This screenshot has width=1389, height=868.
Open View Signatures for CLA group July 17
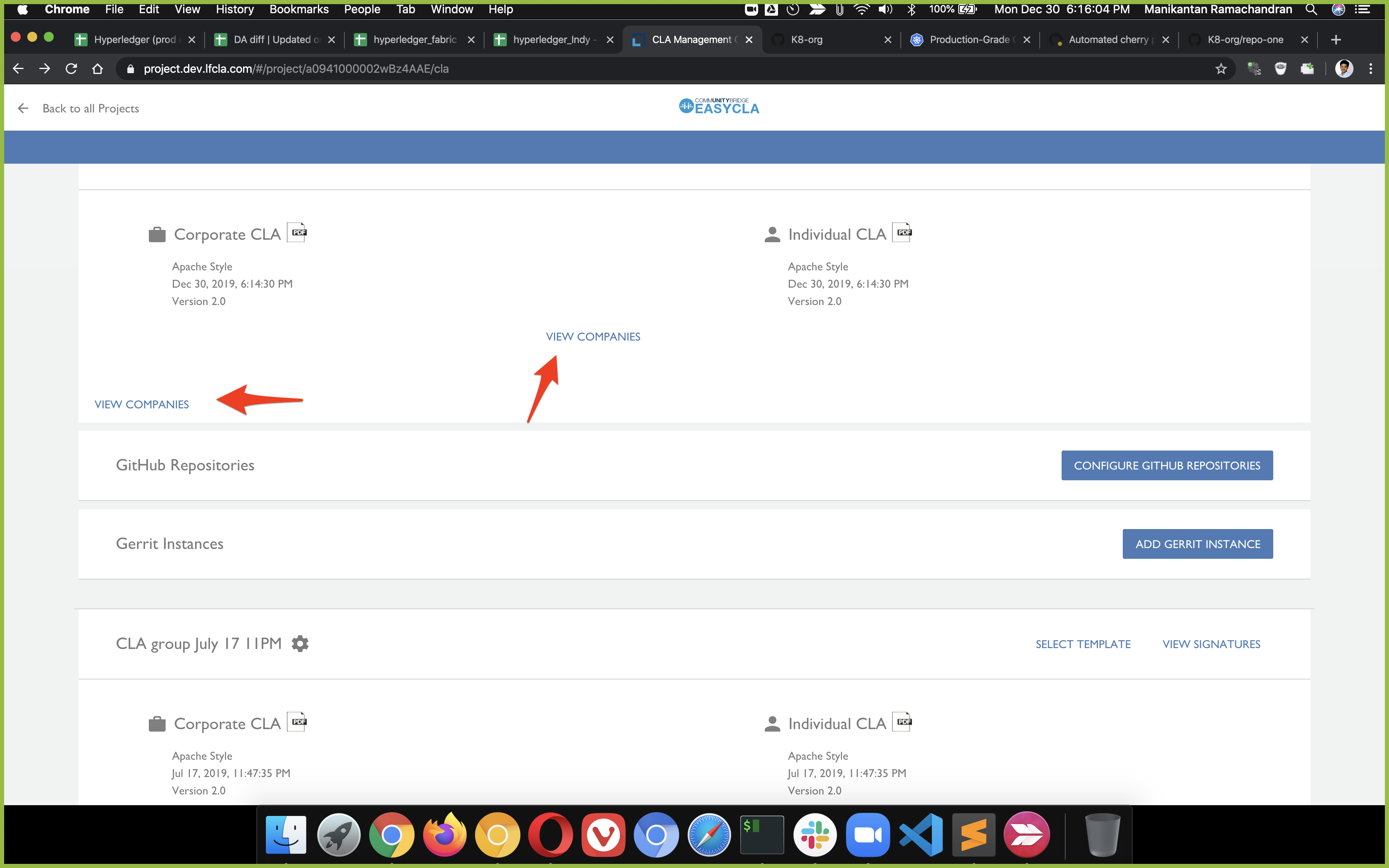coord(1212,644)
